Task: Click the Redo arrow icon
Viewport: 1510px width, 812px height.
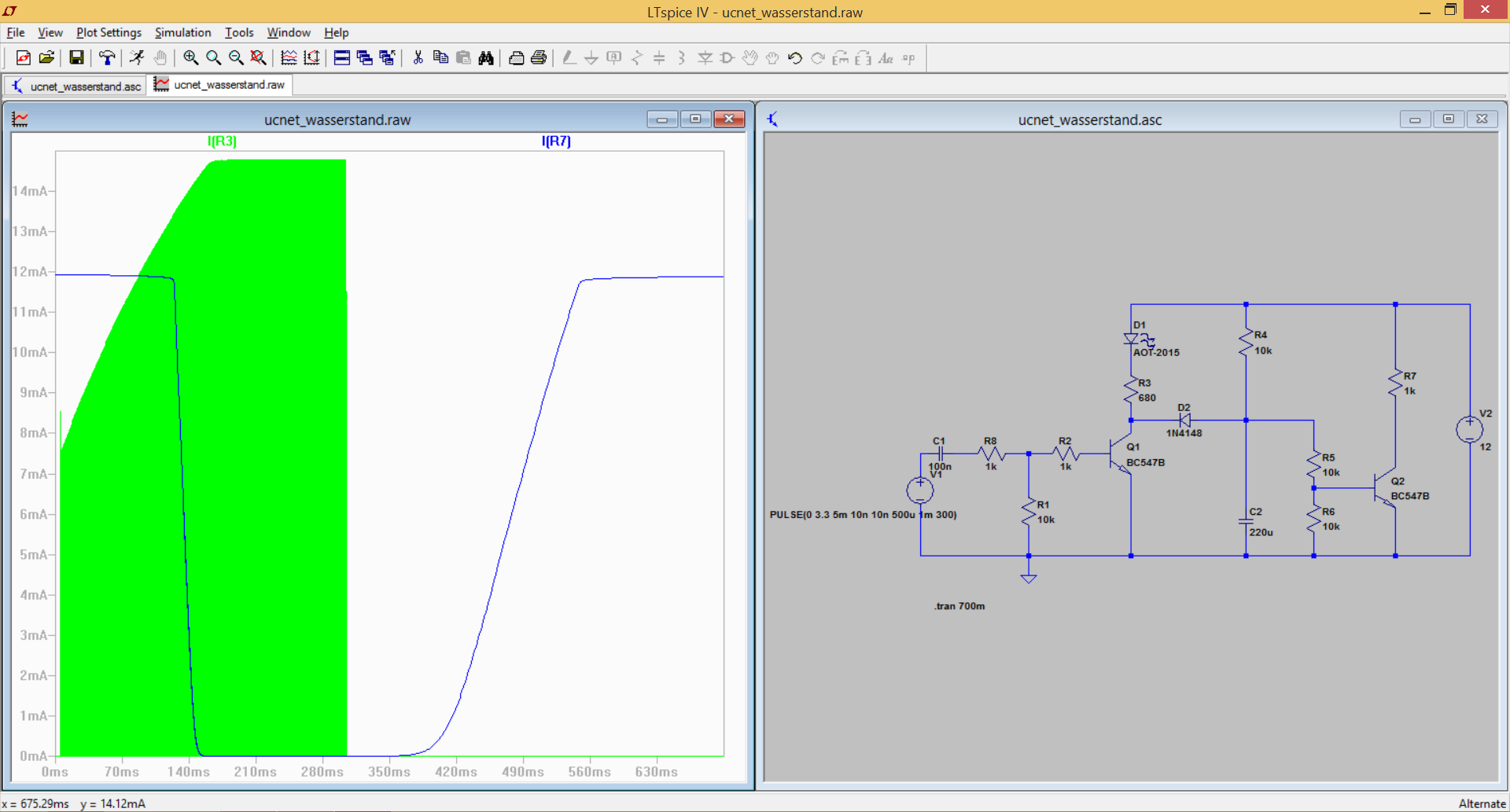Action: pyautogui.click(x=818, y=57)
